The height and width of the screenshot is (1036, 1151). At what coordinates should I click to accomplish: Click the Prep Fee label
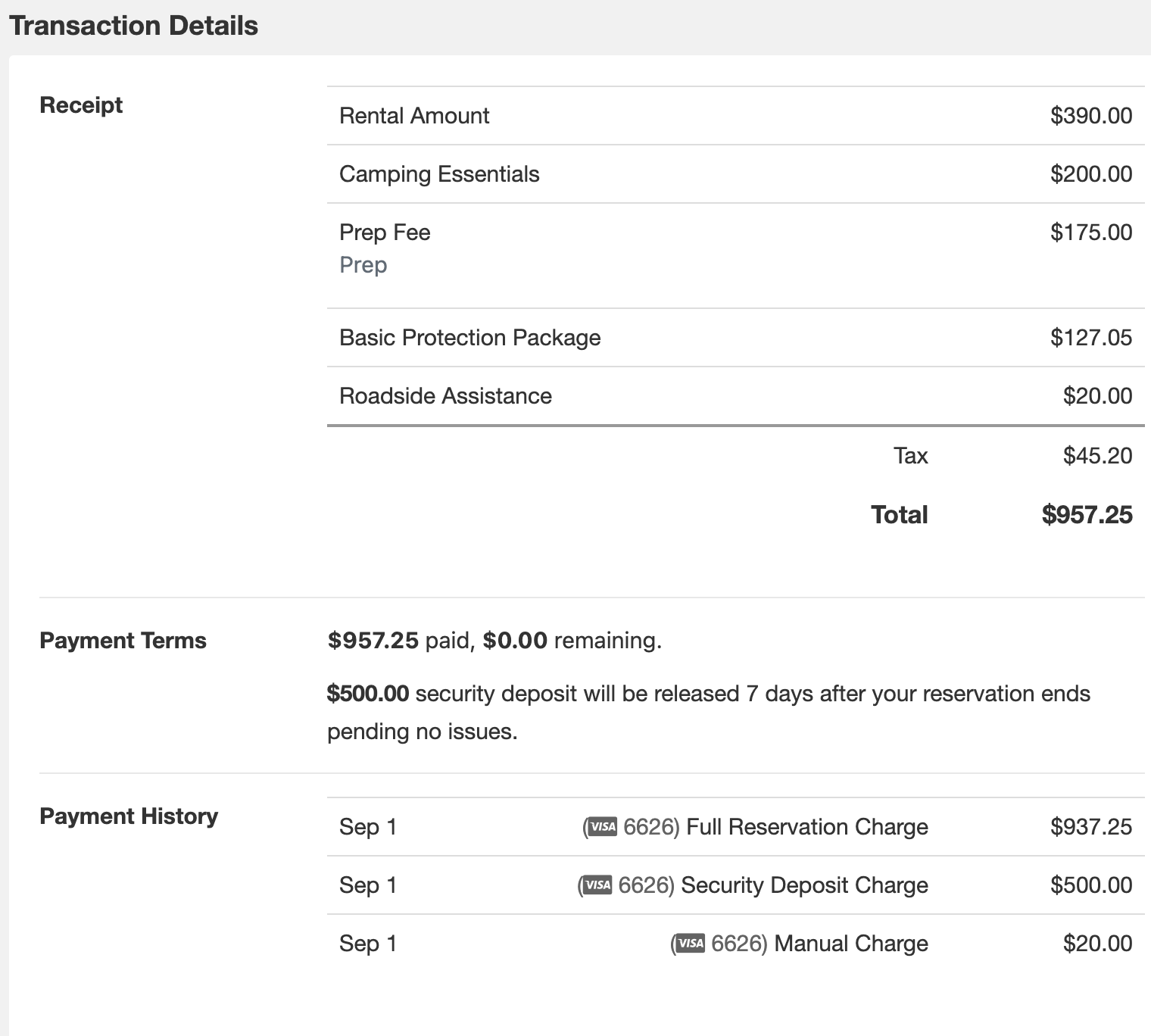point(385,232)
